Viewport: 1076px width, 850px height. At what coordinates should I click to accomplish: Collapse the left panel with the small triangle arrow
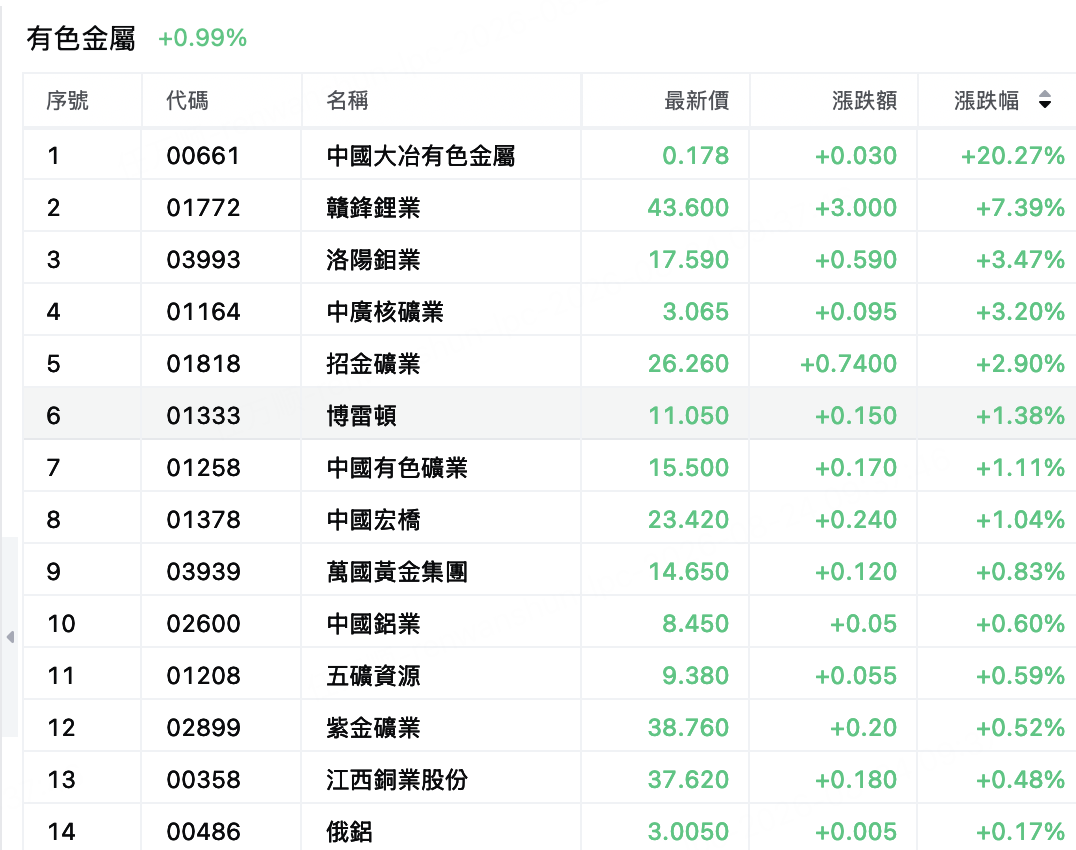[x=10, y=637]
